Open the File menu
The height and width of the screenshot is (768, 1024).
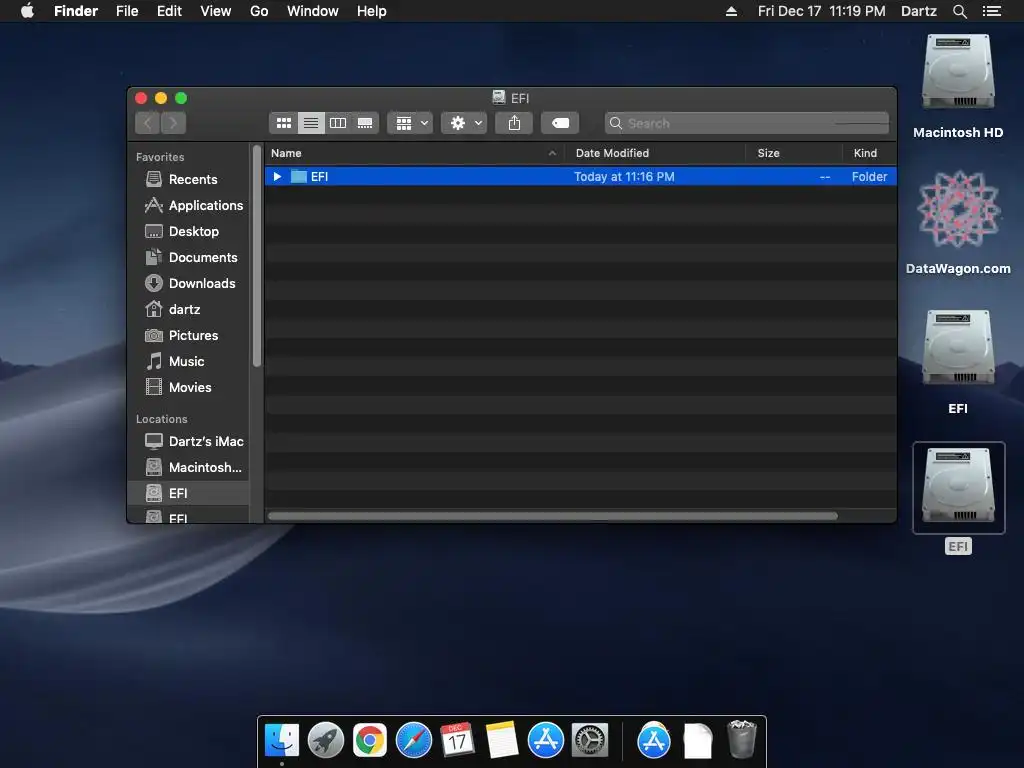[127, 11]
